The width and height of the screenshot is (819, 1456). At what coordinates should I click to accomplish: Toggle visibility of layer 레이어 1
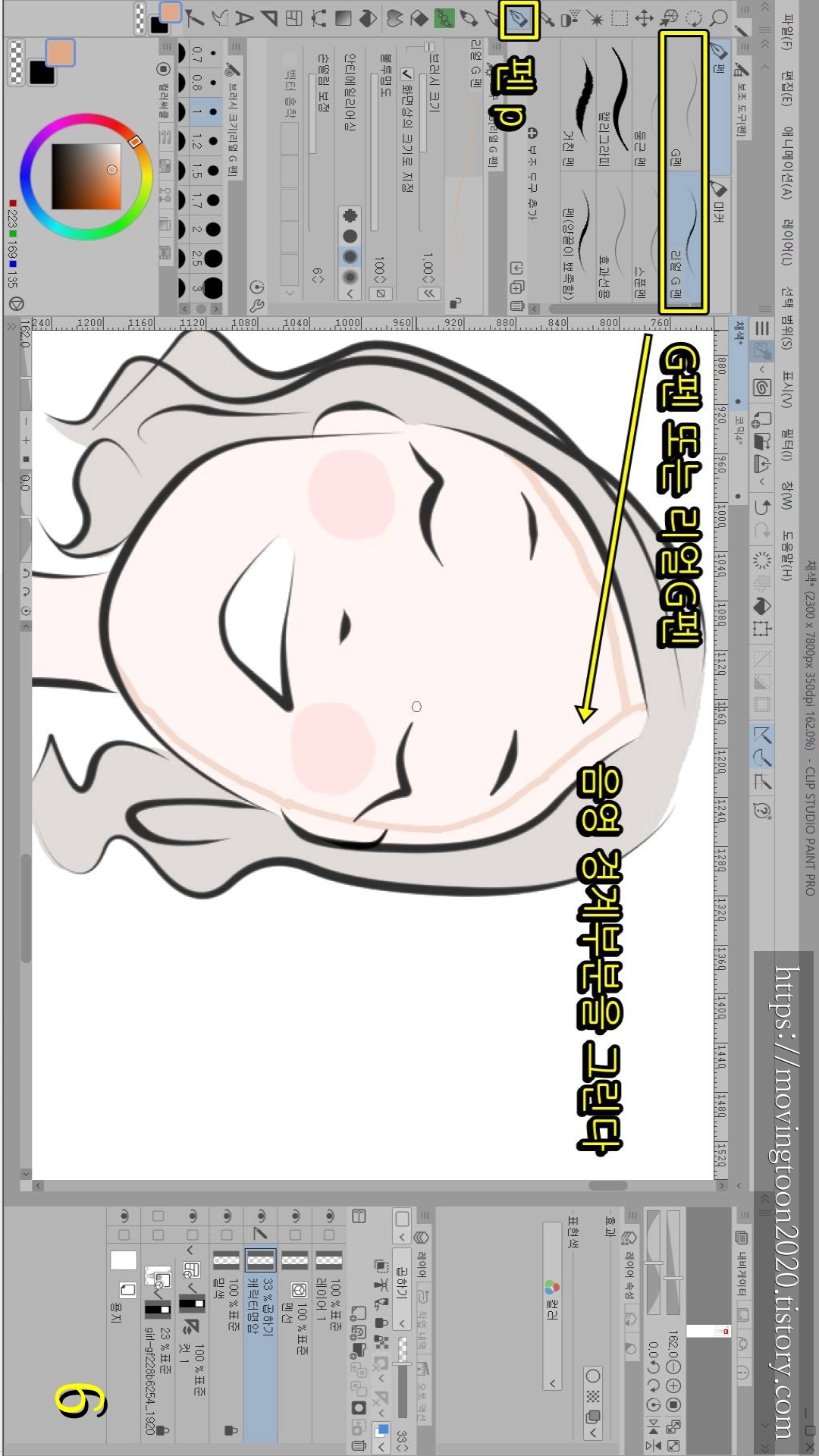pyautogui.click(x=329, y=1216)
